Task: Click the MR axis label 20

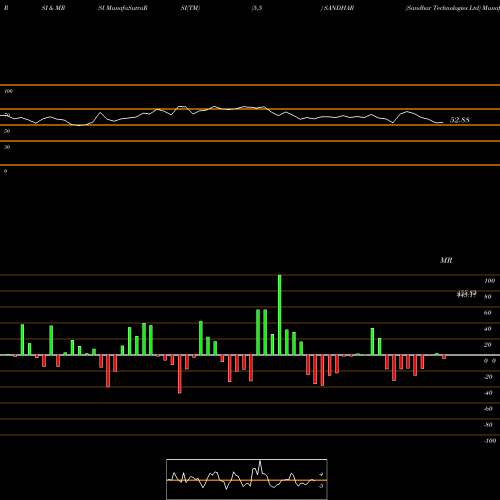Action: [x=487, y=345]
